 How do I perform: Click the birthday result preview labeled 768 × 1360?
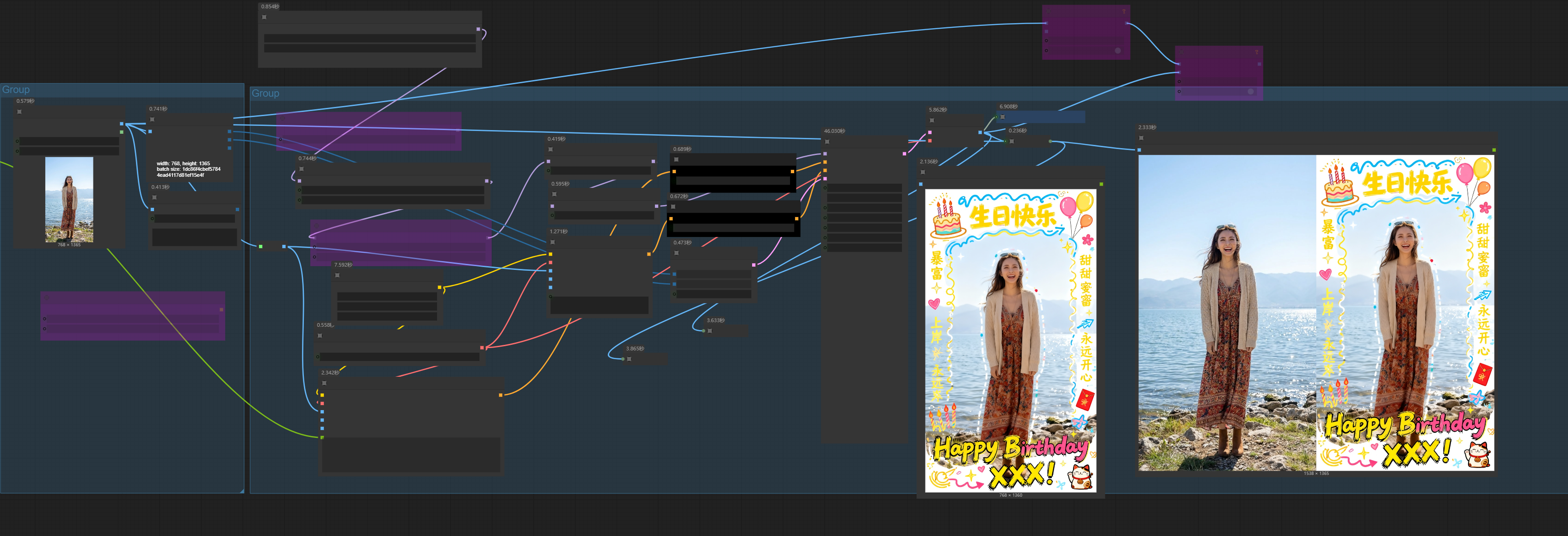tap(1011, 341)
